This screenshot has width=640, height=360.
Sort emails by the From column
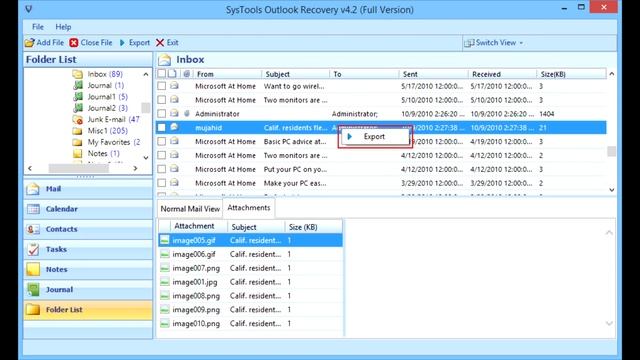(227, 74)
